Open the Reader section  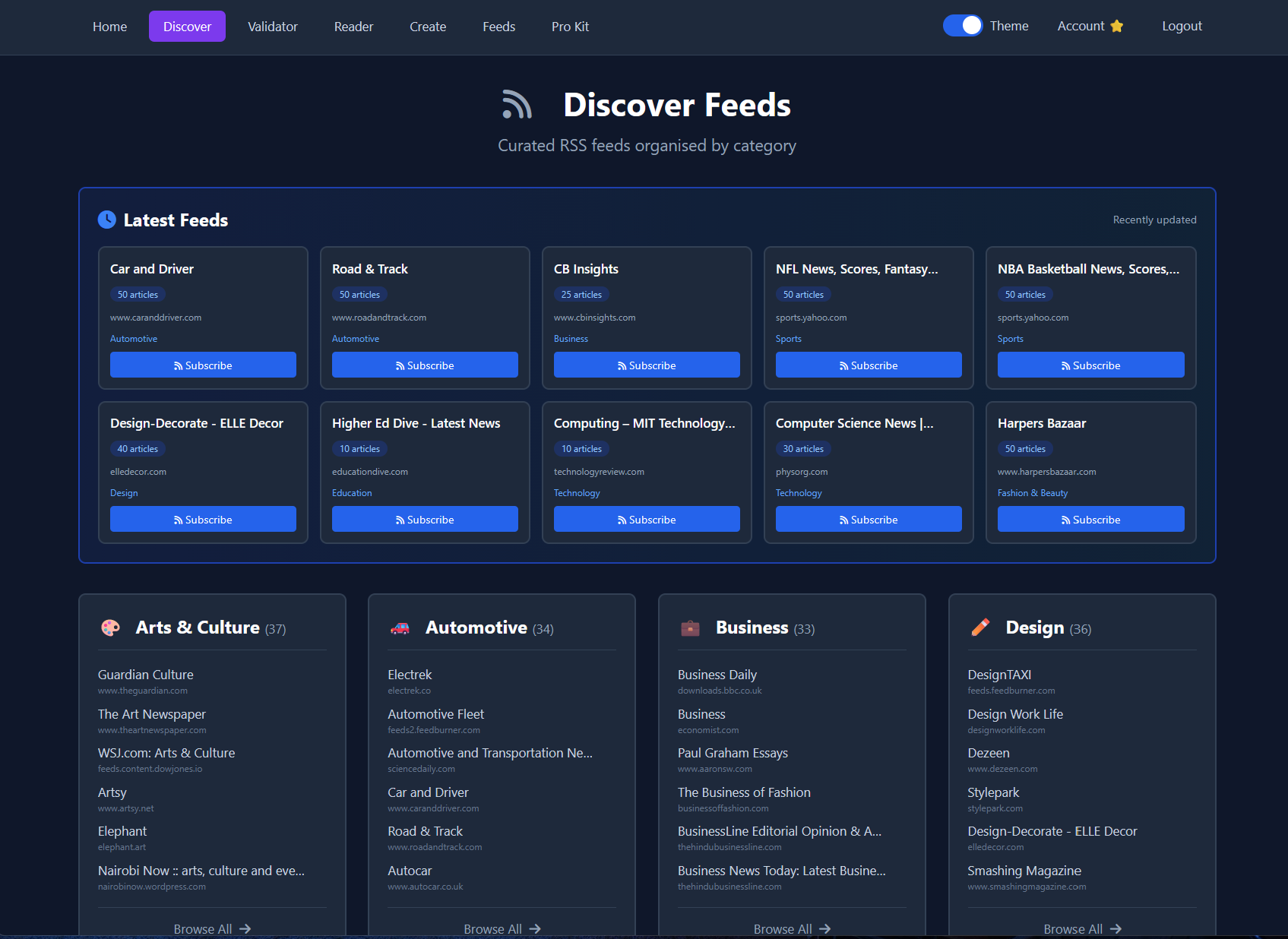pyautogui.click(x=353, y=26)
